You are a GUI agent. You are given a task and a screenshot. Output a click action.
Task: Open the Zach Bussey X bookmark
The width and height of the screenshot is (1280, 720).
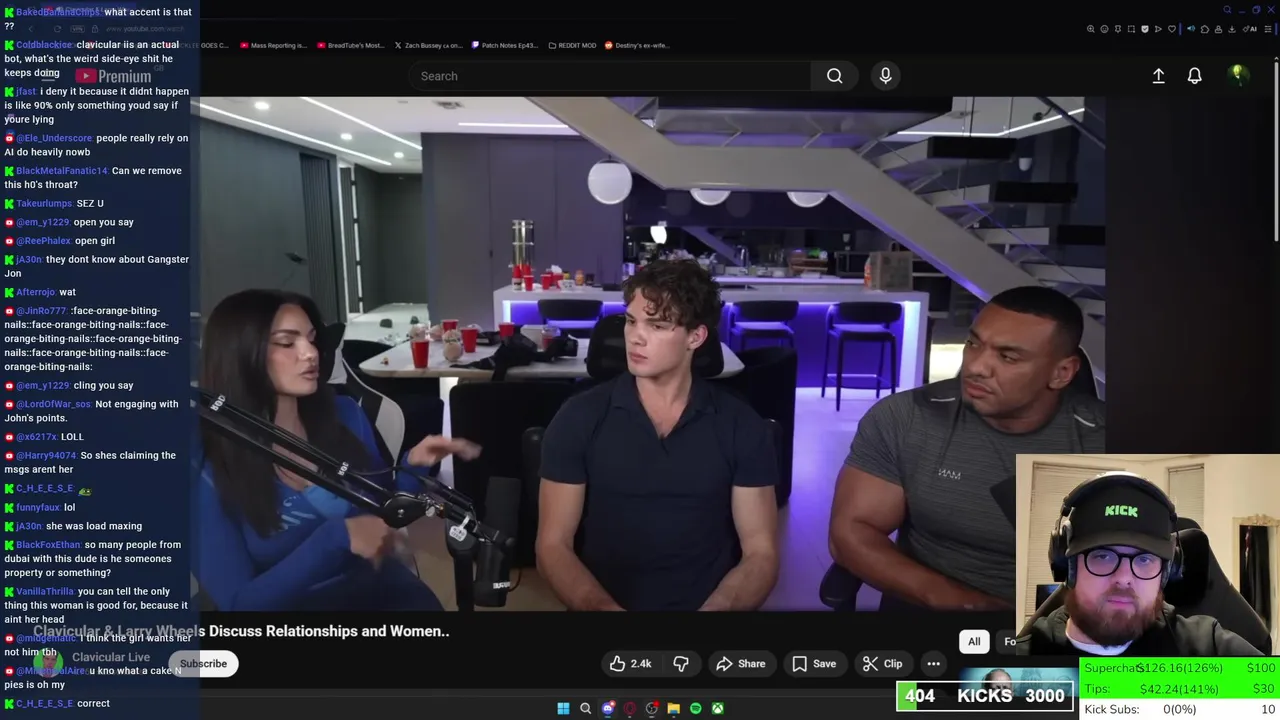click(x=428, y=45)
